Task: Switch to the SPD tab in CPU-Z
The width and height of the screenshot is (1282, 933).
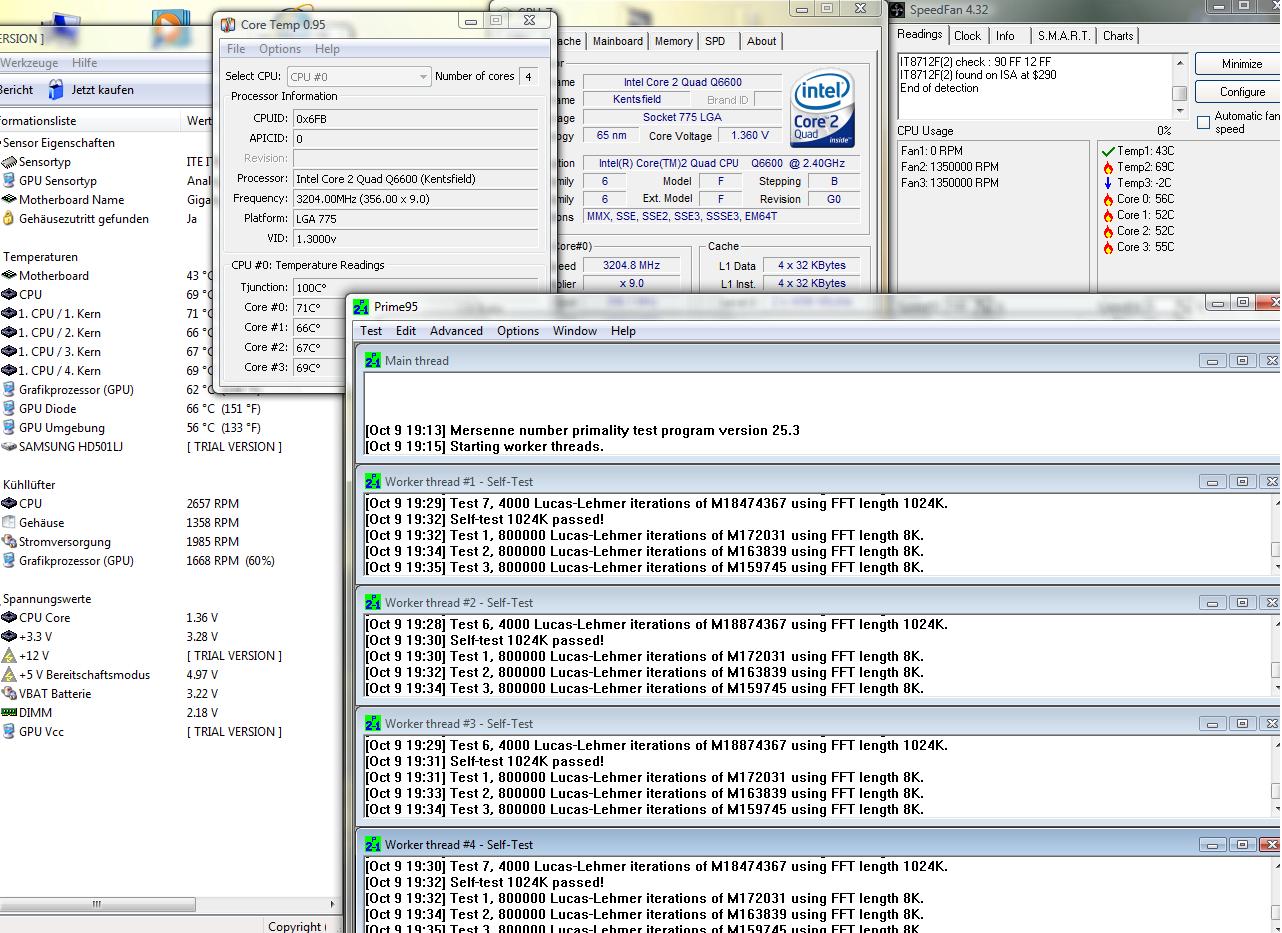Action: [x=715, y=41]
